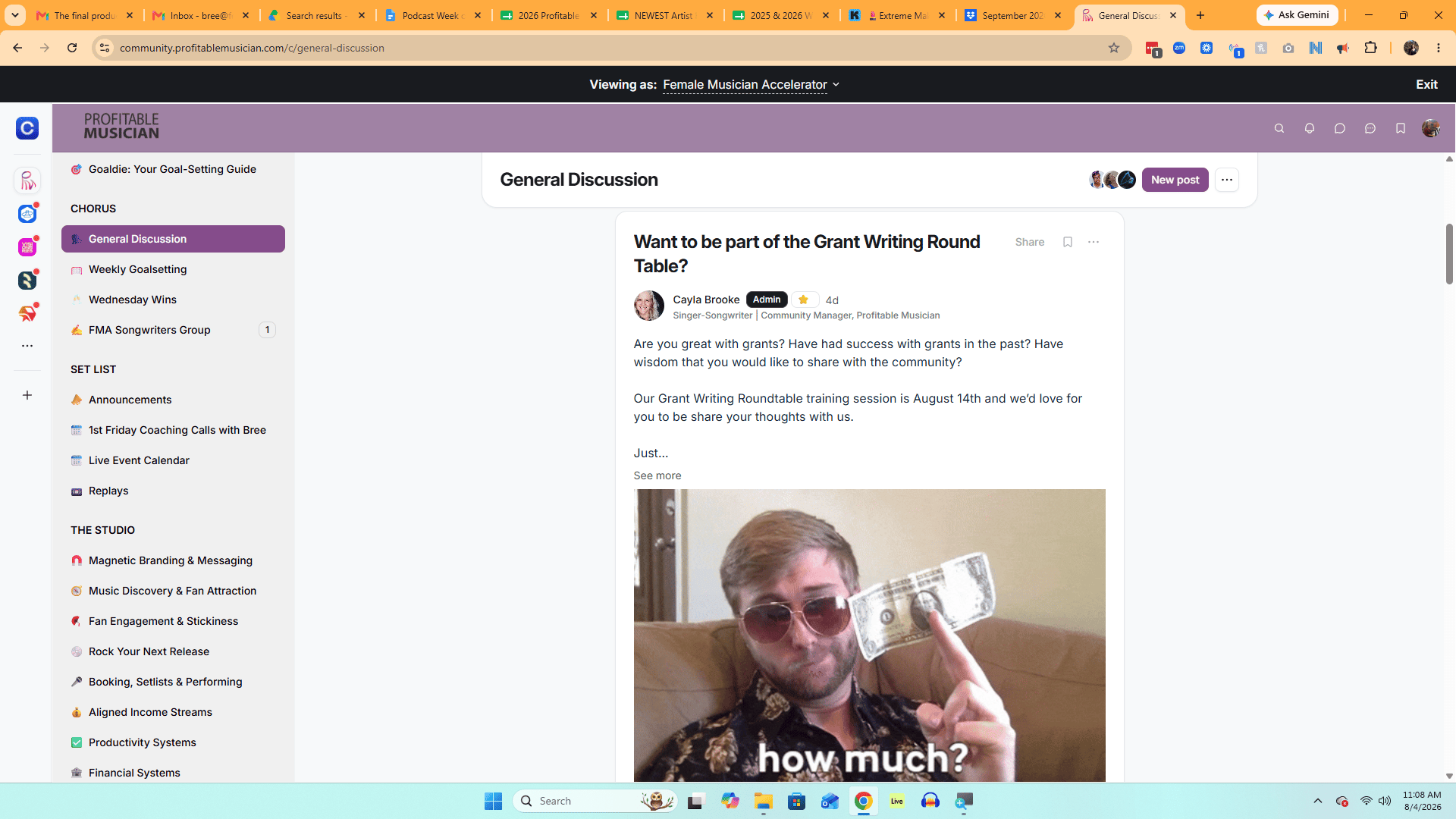
Task: Click the Profitable Musician logo
Action: point(121,126)
